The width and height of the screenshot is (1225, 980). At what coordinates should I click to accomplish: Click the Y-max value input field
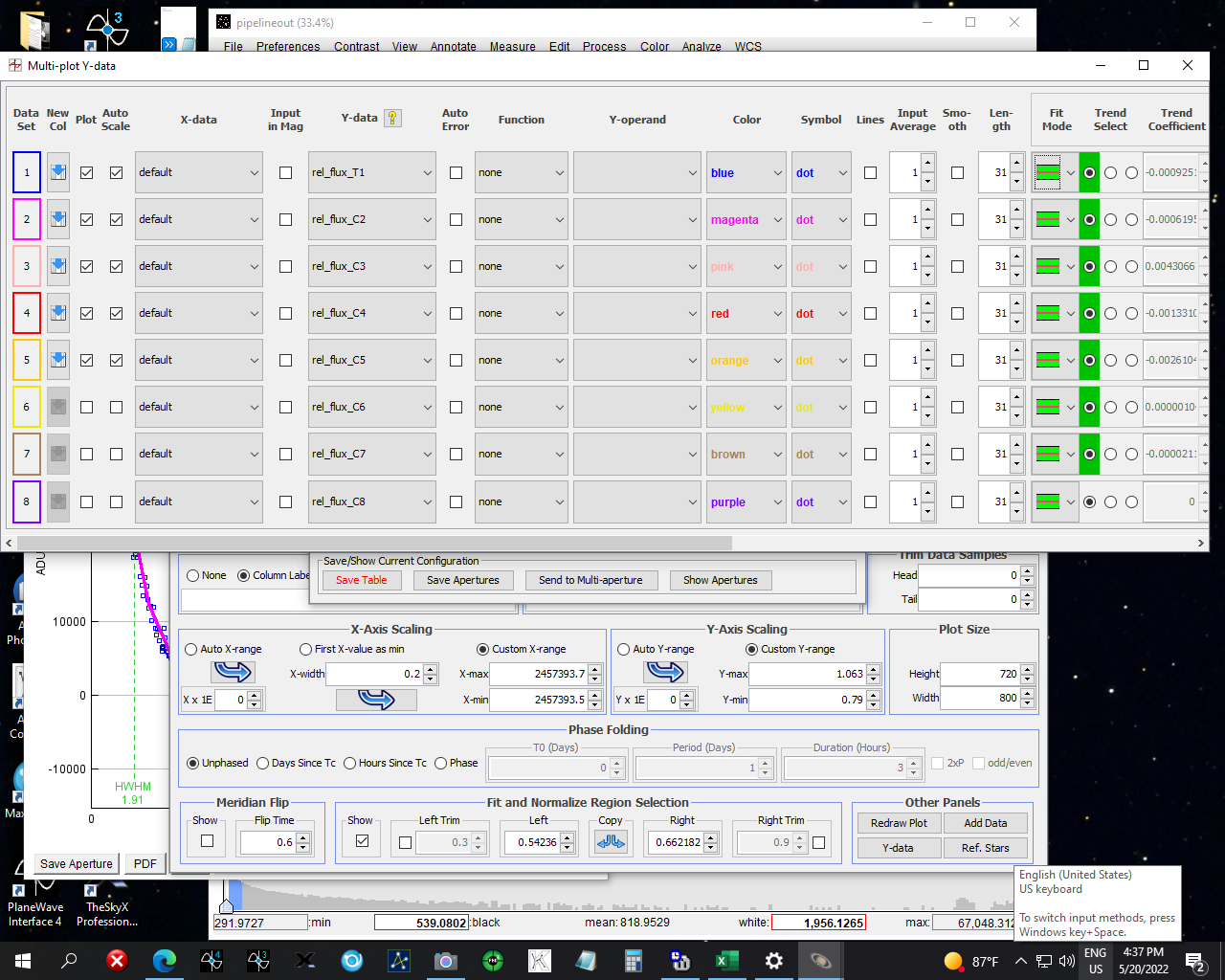[x=809, y=674]
